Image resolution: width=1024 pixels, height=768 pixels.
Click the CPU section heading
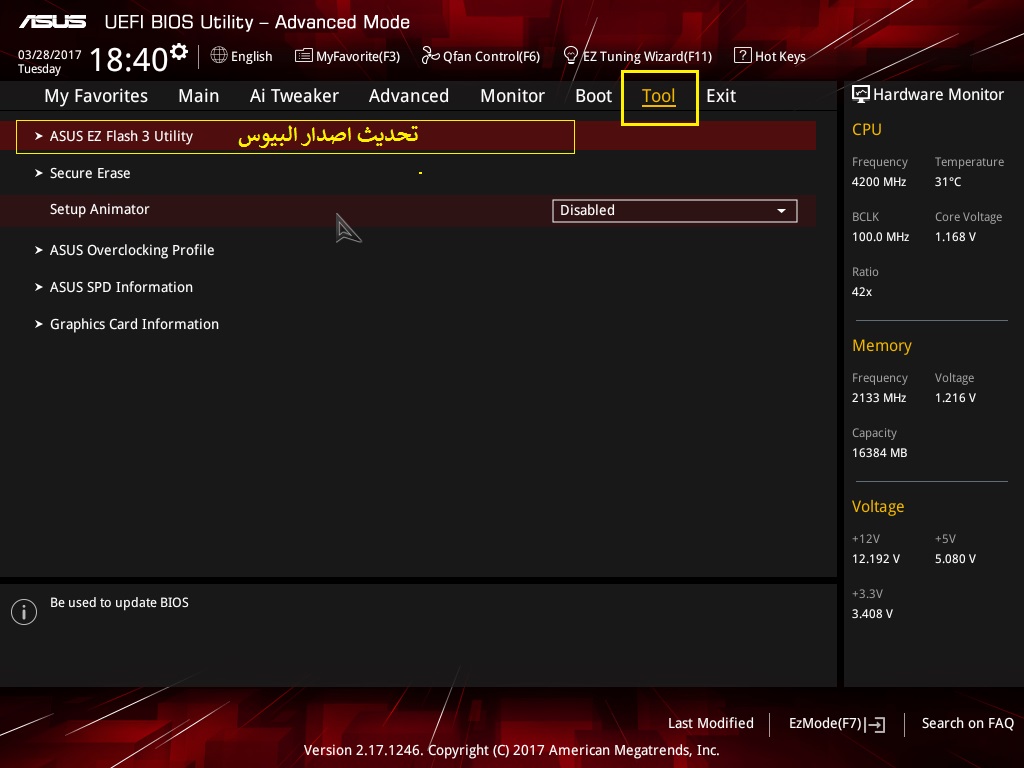867,129
